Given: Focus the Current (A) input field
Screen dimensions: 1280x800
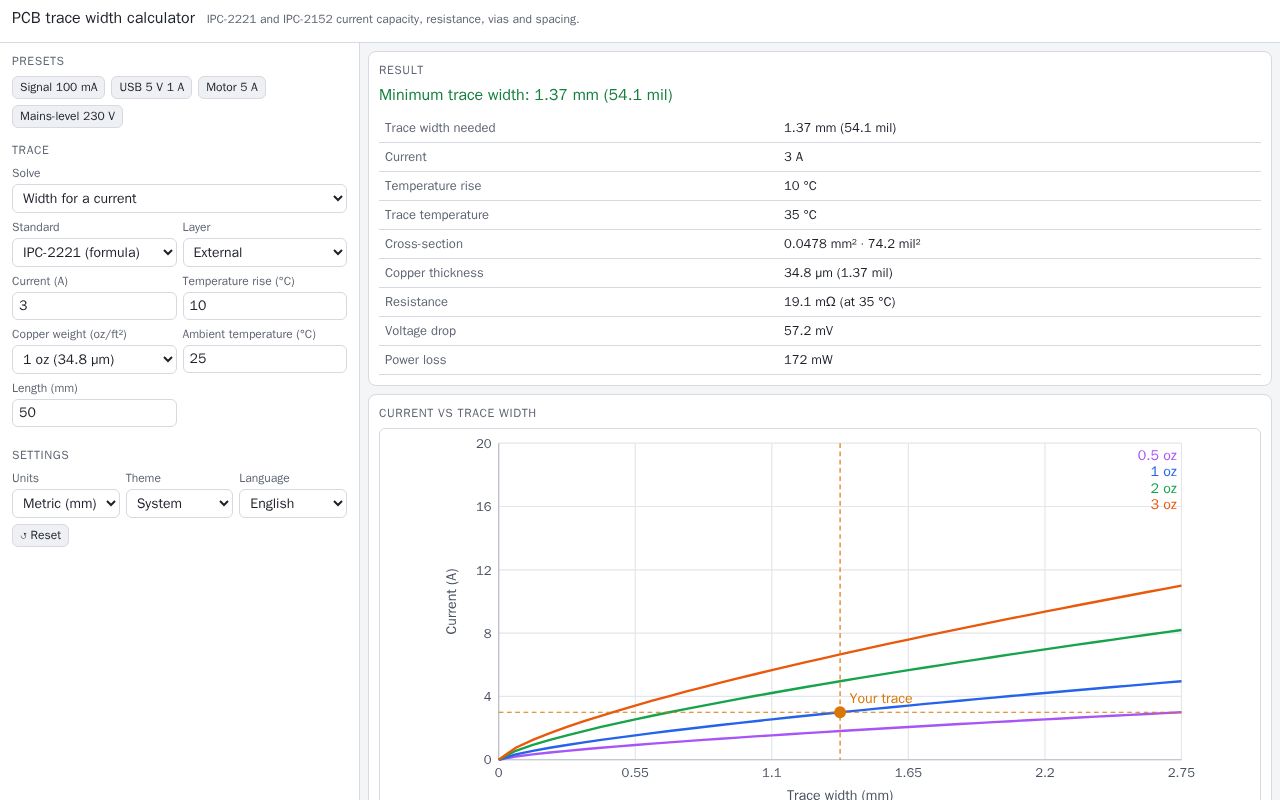Looking at the screenshot, I should [x=94, y=305].
